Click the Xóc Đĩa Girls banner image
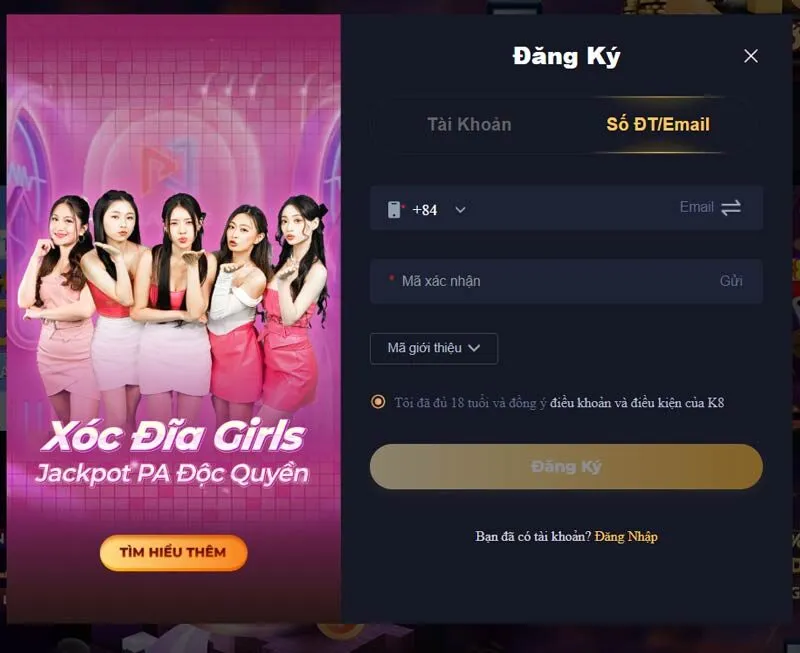 (173, 318)
